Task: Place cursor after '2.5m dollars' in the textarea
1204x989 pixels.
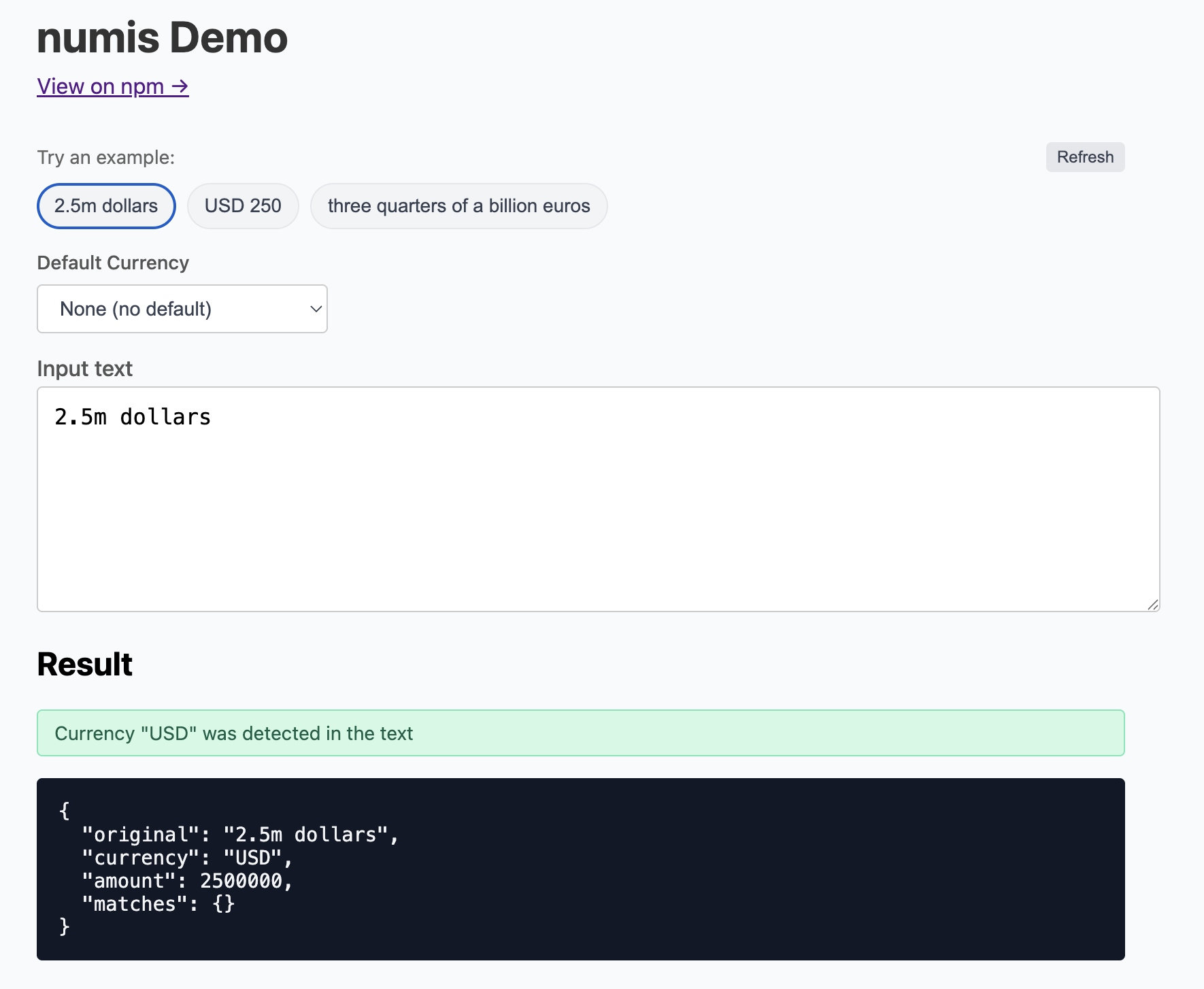Action: (211, 416)
